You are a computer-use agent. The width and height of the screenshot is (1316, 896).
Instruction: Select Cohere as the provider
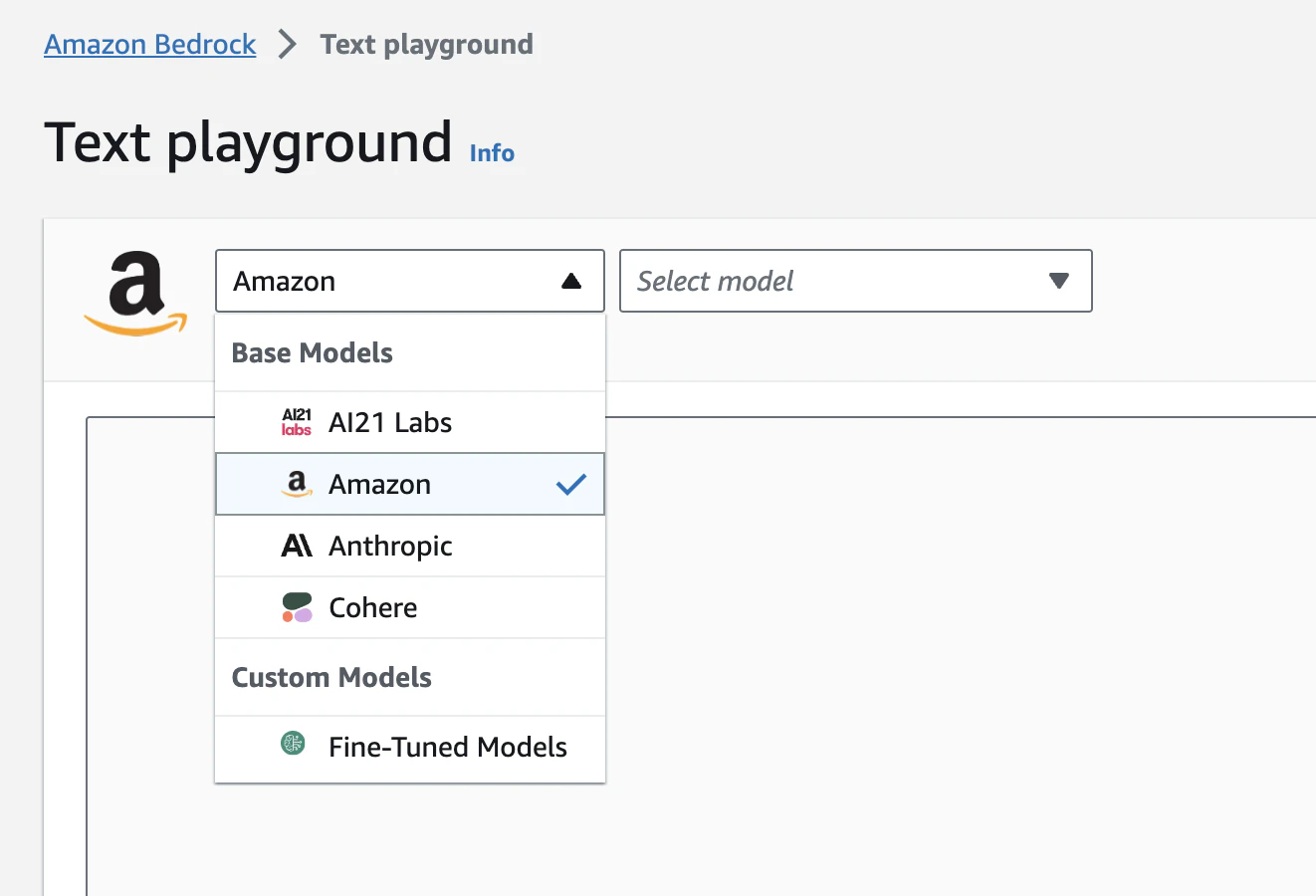410,607
